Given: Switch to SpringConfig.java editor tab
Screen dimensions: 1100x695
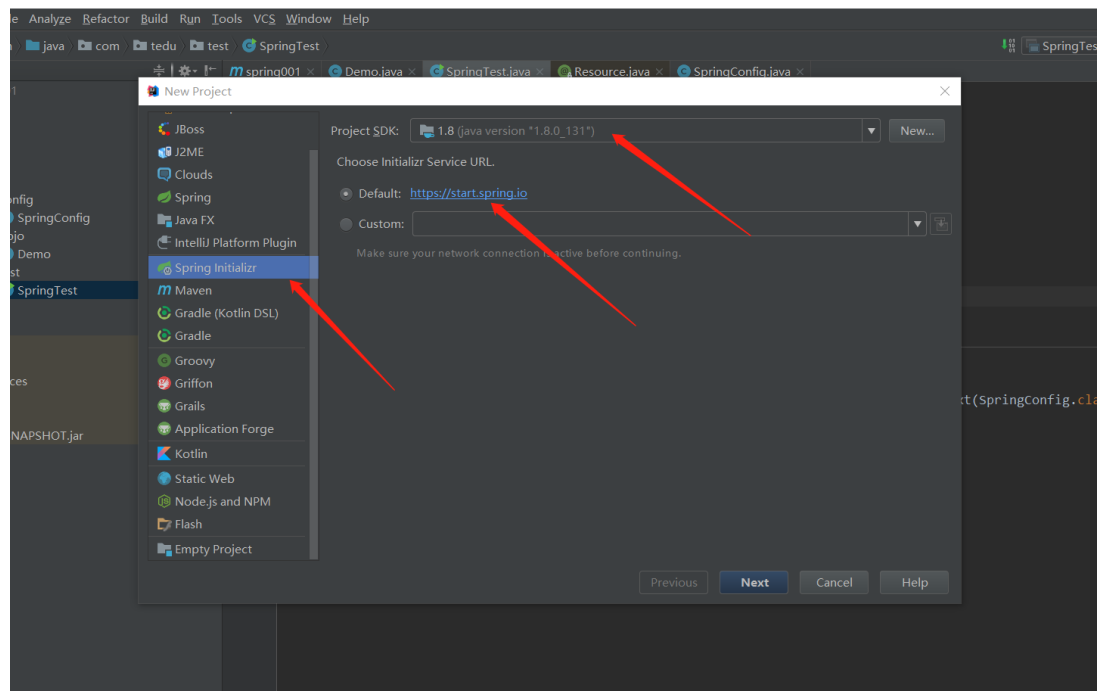Looking at the screenshot, I should pos(741,71).
